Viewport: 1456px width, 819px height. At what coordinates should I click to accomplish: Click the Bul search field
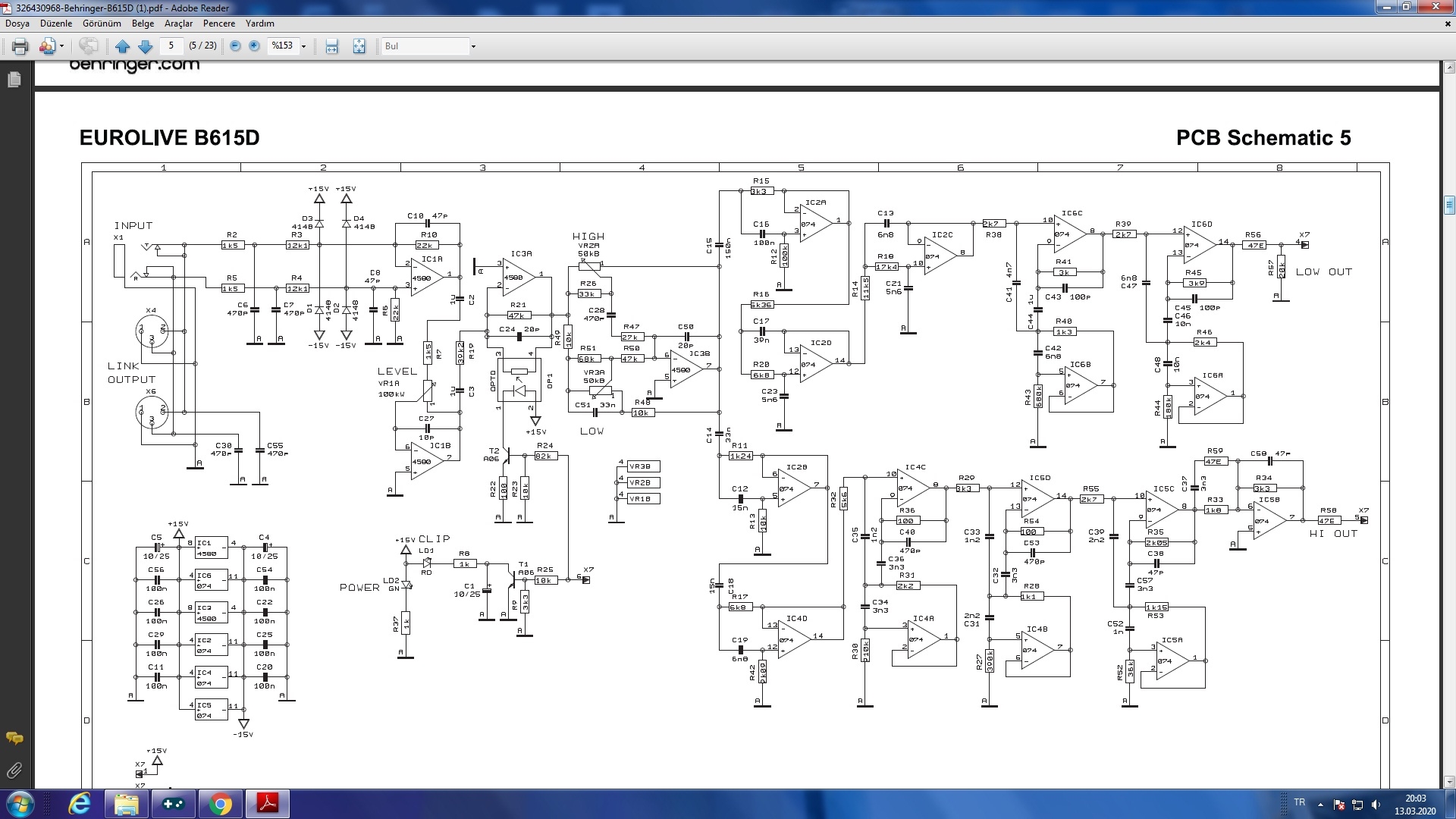[x=425, y=46]
